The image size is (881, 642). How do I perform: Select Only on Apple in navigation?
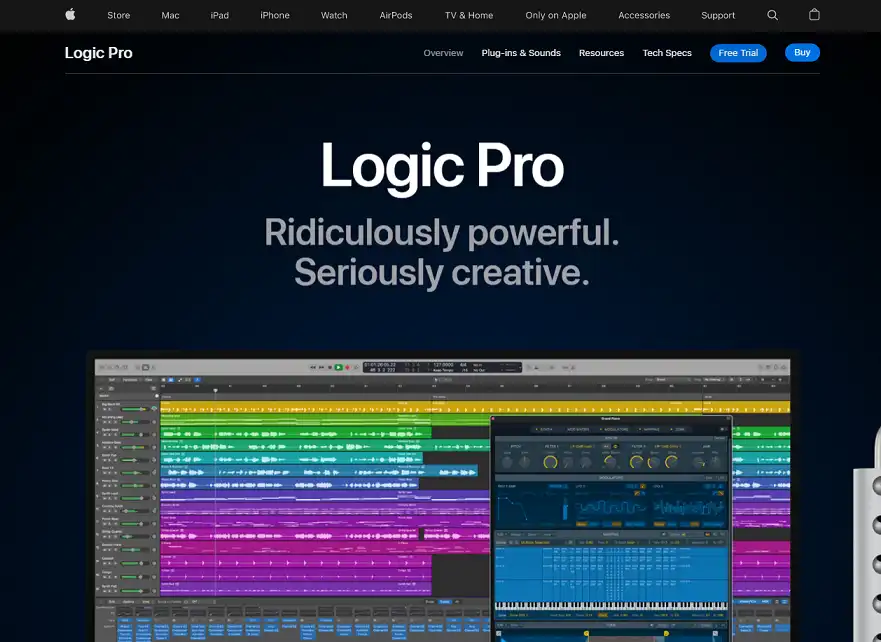(556, 15)
